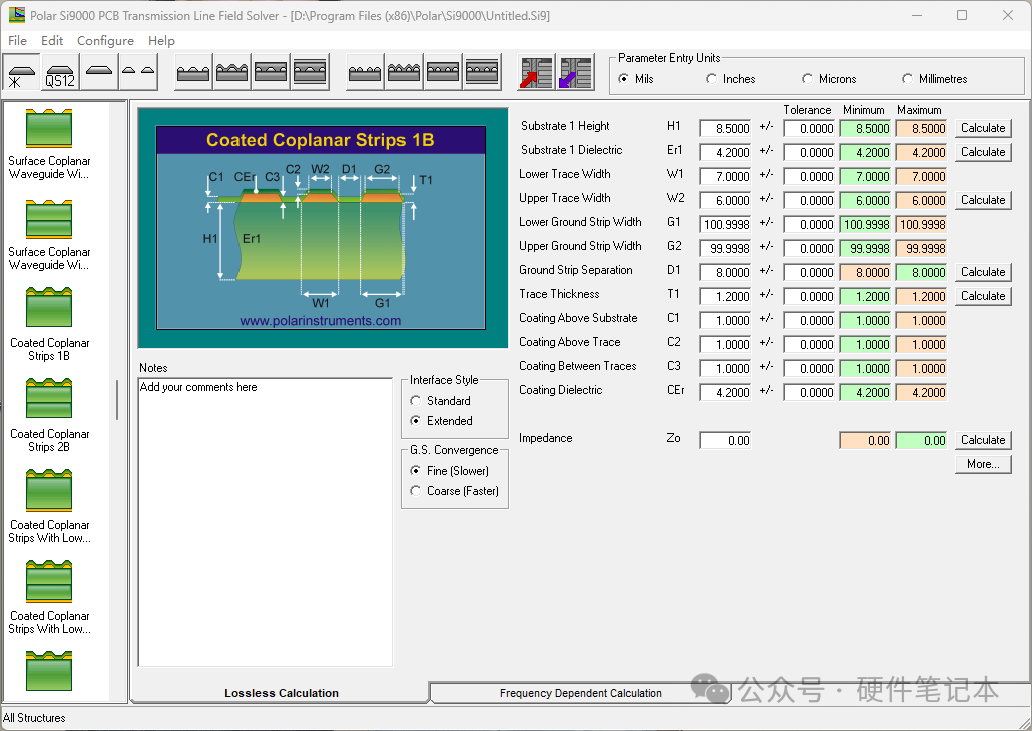Screen dimensions: 1032x731
Task: Calculate the Substrate 1 Dielectric Er1
Action: pyautogui.click(x=983, y=152)
